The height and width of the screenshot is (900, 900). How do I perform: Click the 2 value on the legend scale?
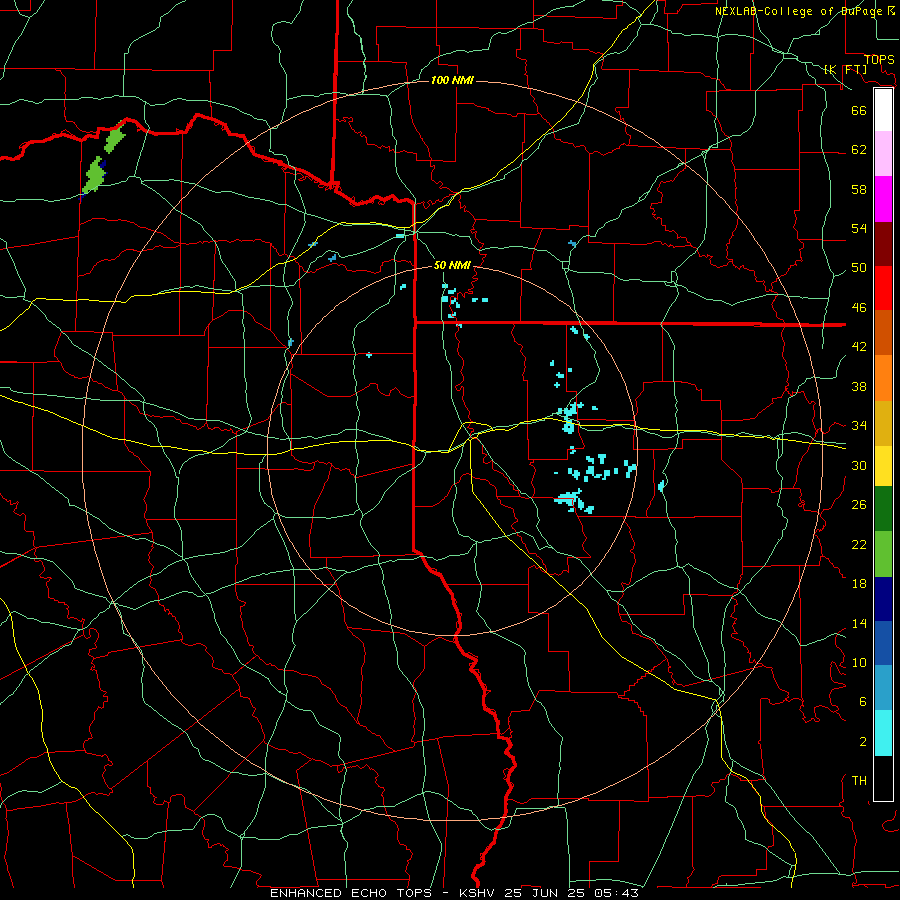coord(862,742)
